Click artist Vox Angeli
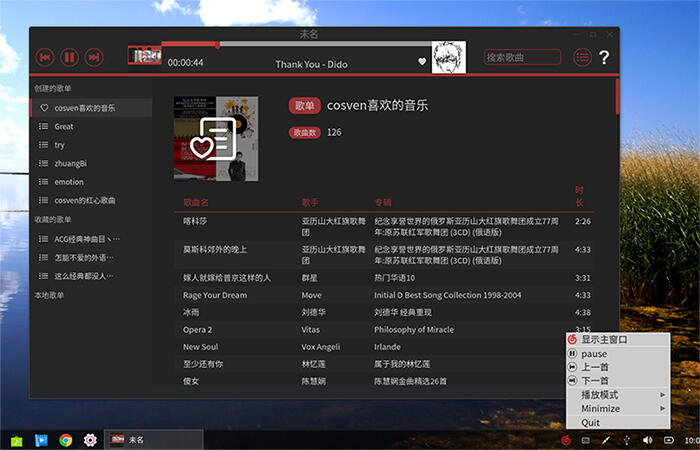 tap(321, 347)
